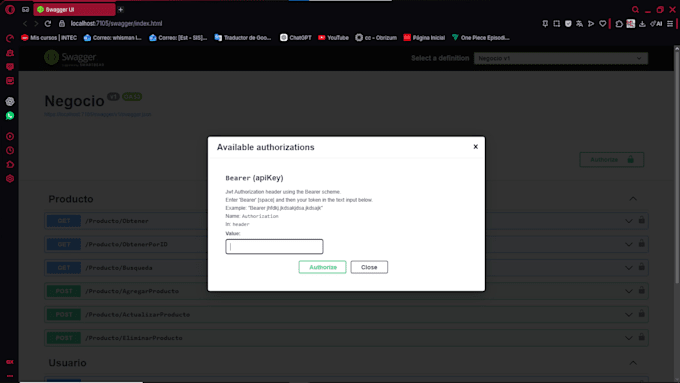
Task: Open the Opera GX main menu logo
Action: pos(10,10)
